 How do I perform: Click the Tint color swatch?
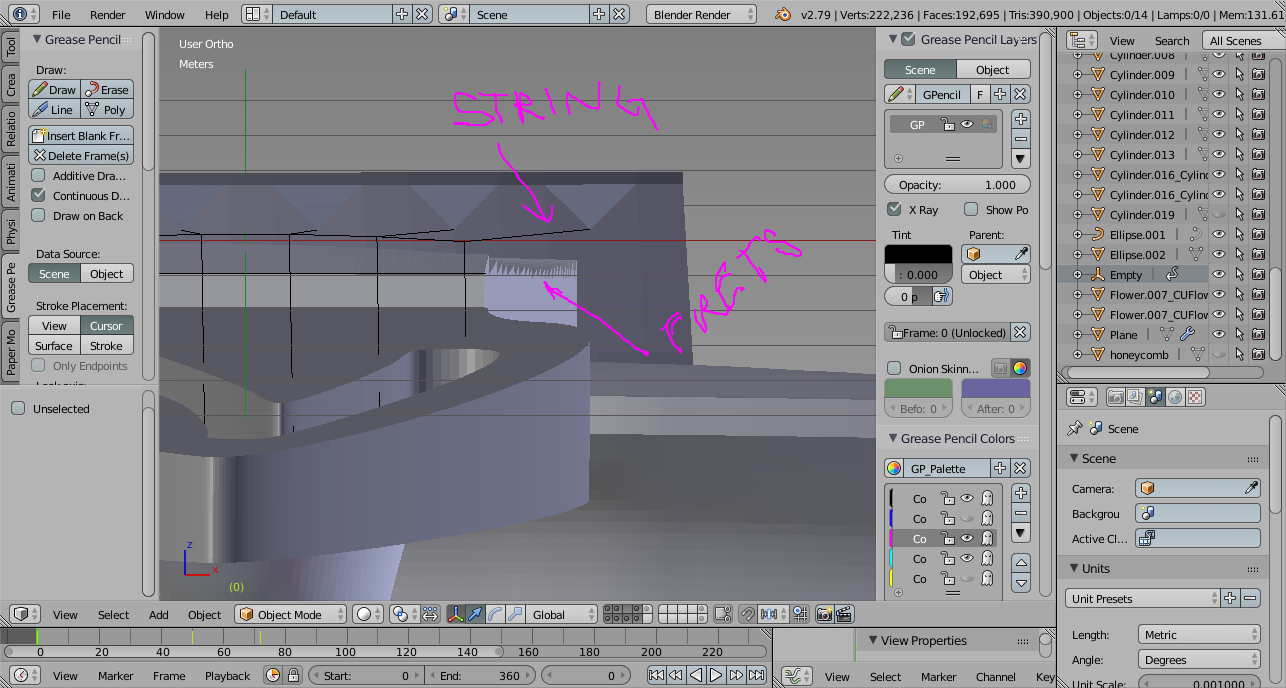tap(918, 255)
